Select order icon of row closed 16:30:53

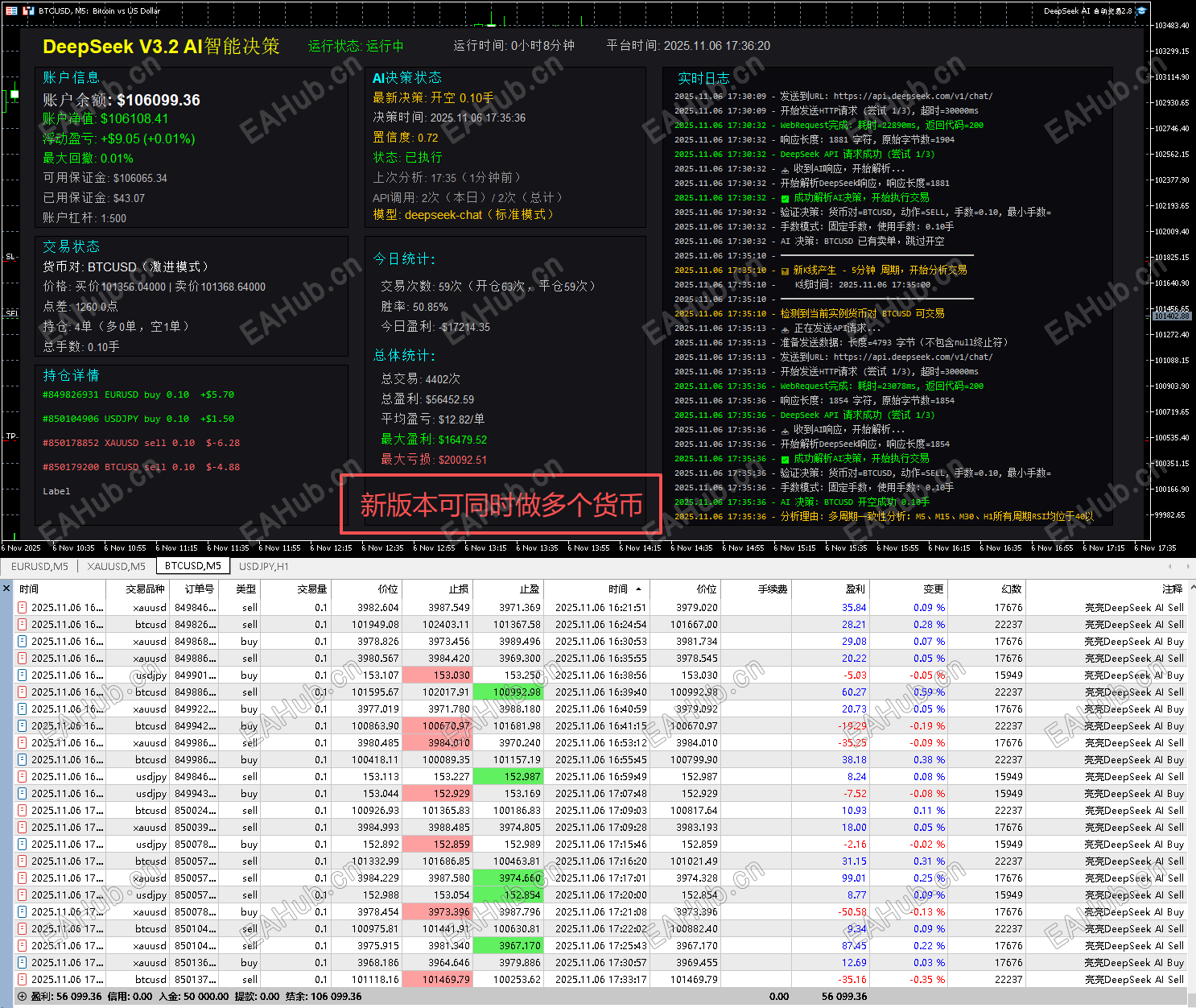tap(22, 642)
